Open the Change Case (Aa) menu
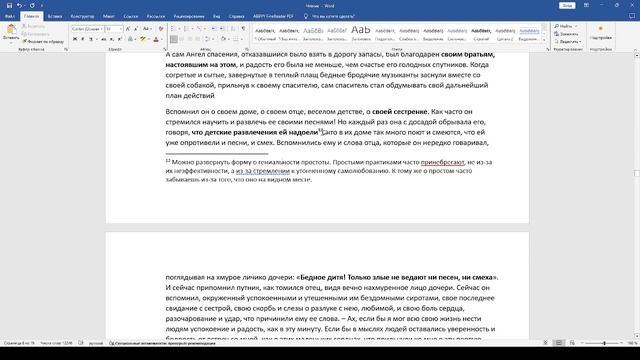The width and height of the screenshot is (640, 360). coord(147,29)
